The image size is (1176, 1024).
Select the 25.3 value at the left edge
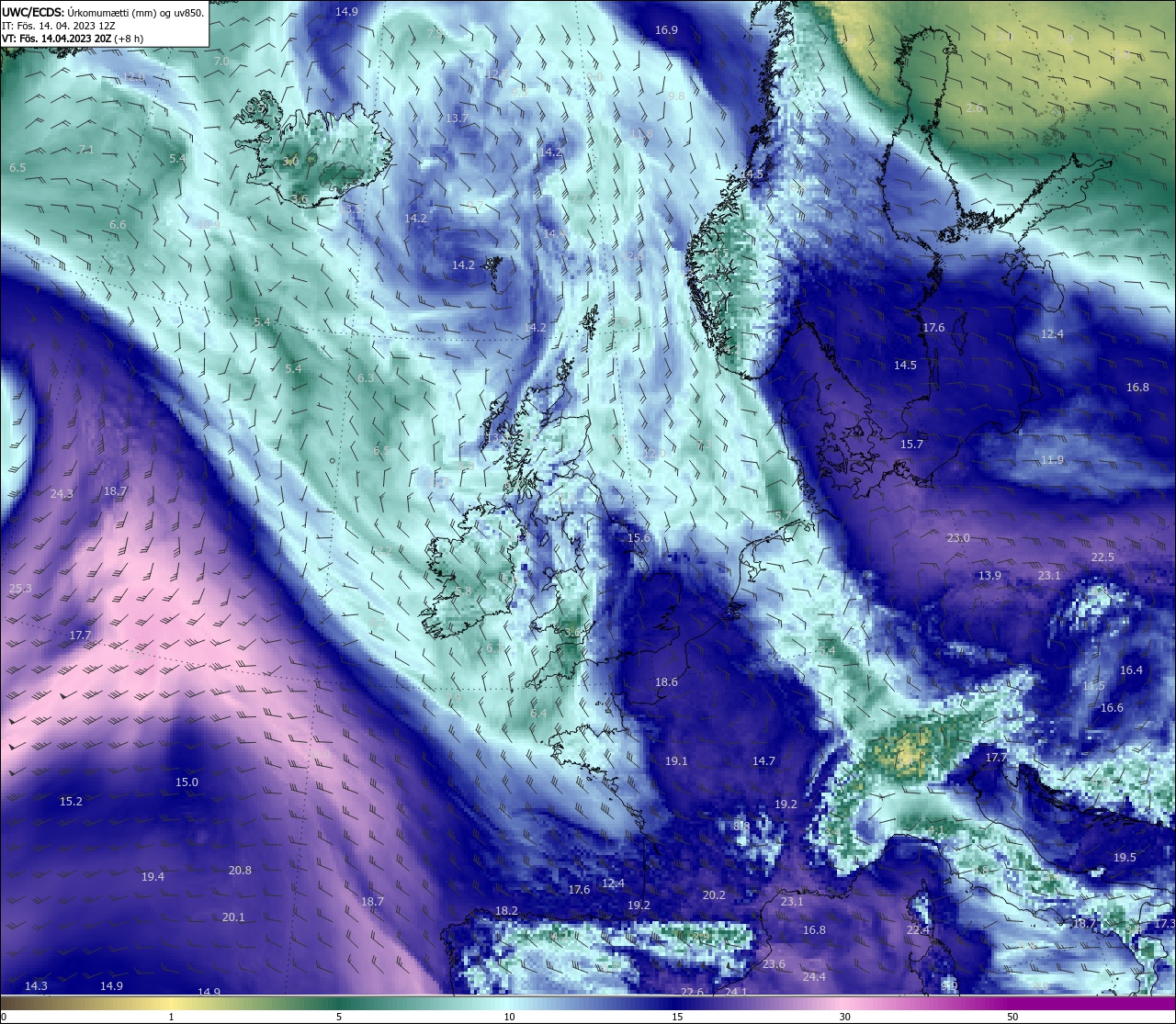click(x=20, y=589)
